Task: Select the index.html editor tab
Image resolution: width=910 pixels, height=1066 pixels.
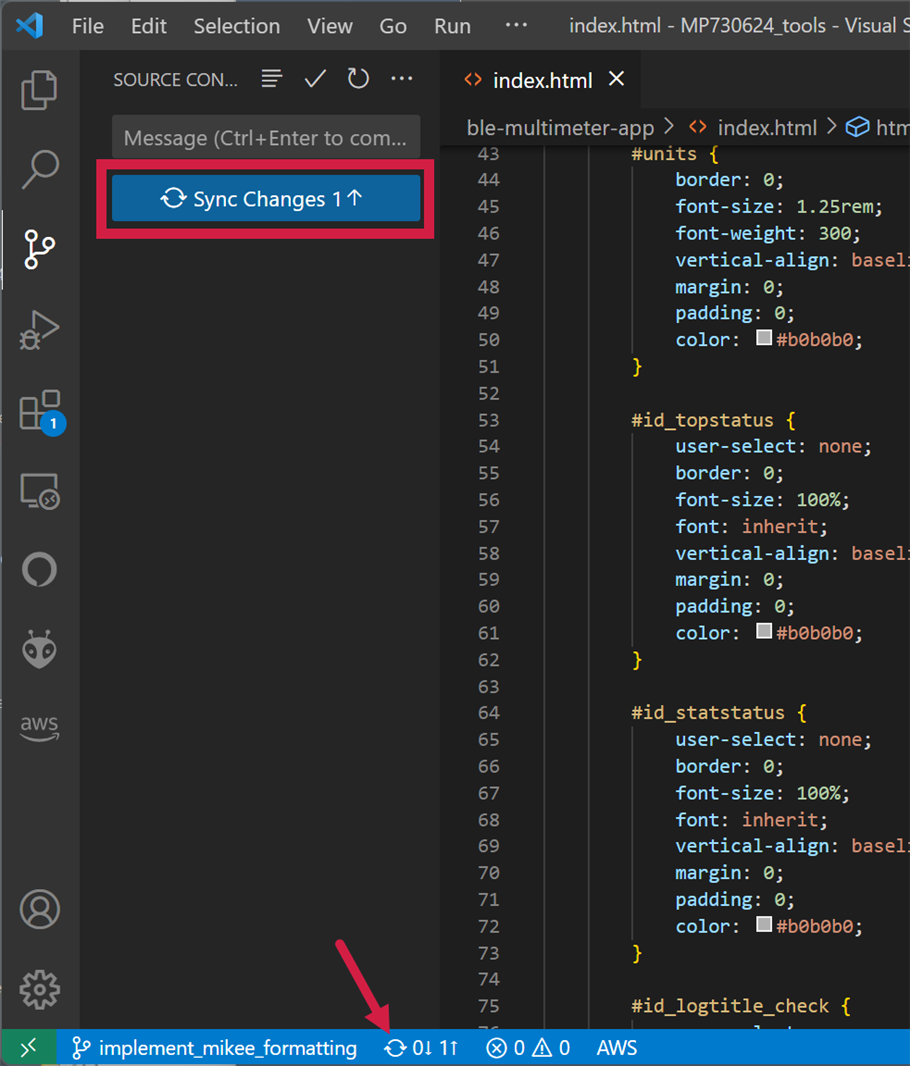Action: (542, 80)
